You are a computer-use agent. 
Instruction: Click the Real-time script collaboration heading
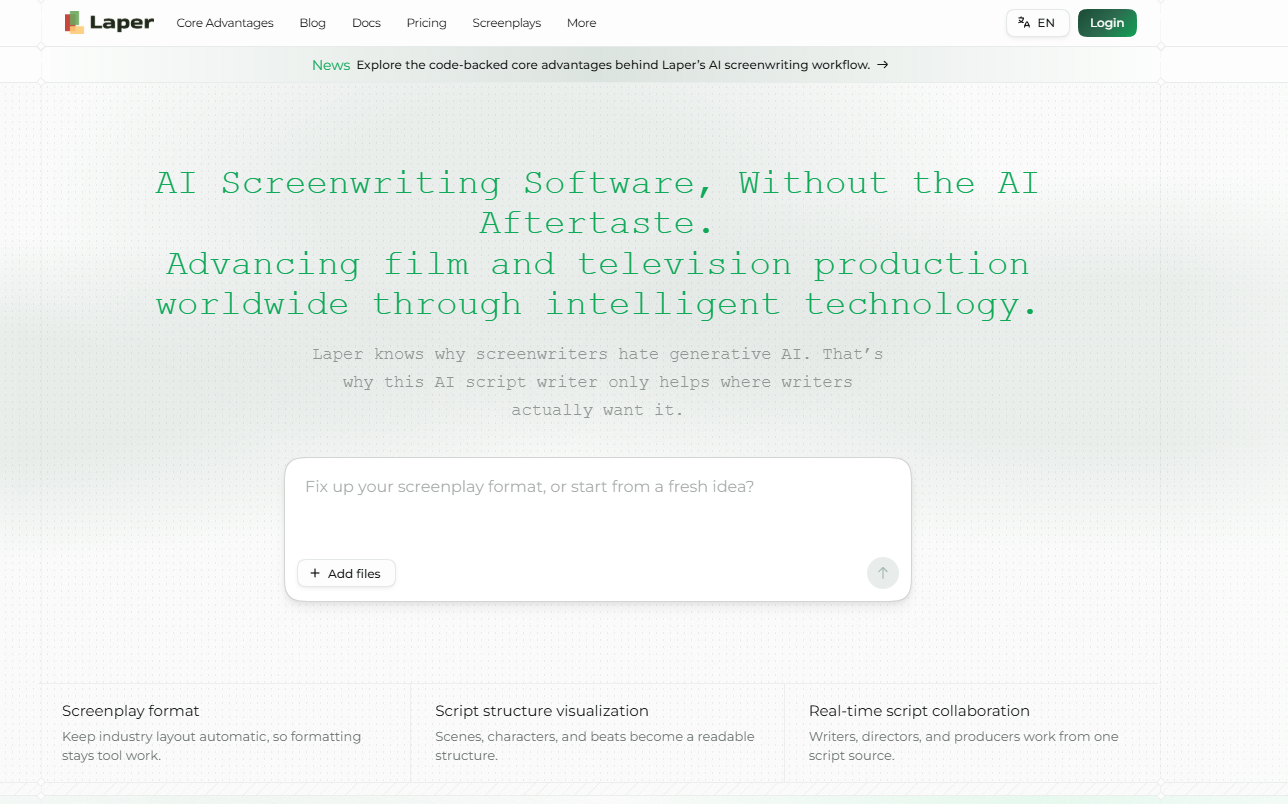tap(919, 711)
